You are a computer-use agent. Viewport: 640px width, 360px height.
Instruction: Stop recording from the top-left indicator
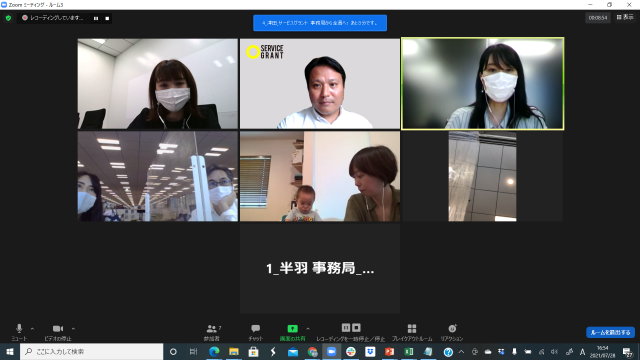click(107, 18)
